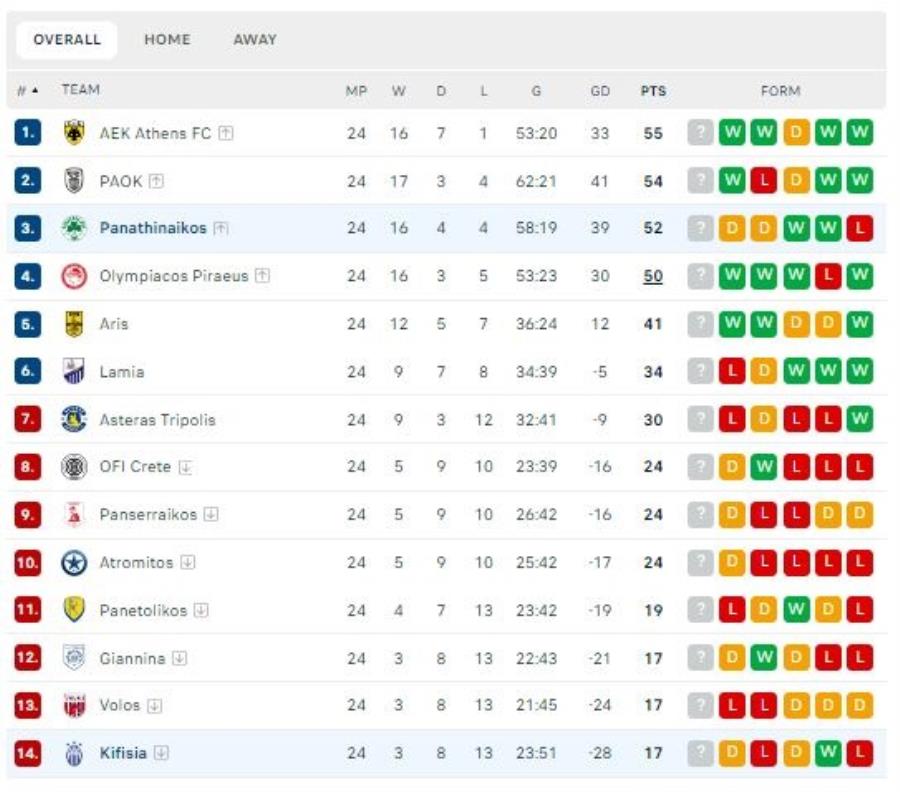Switch to the AWAY standings tab
900x792 pixels.
tap(255, 40)
